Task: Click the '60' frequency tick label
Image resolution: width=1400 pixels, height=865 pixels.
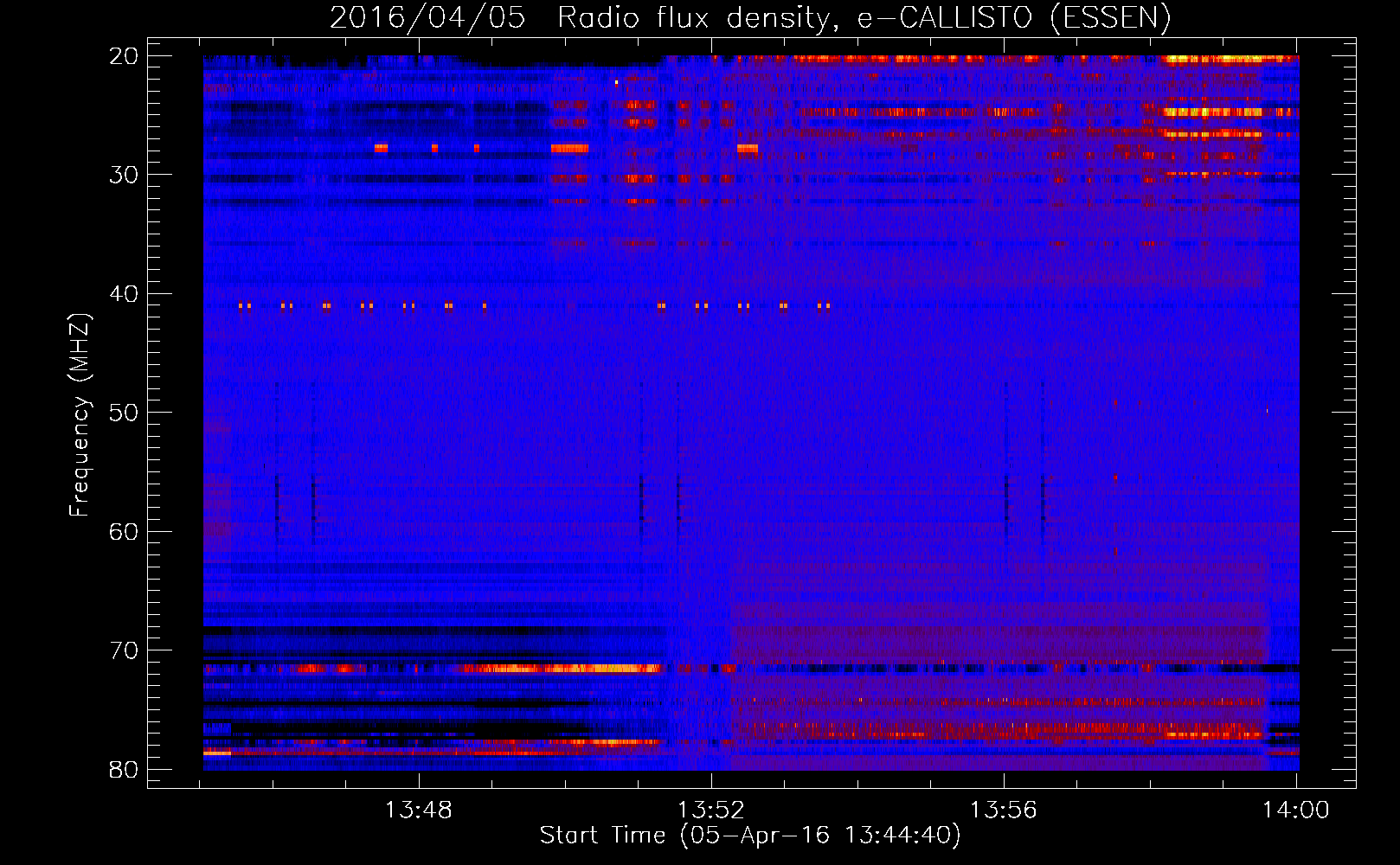Action: coord(125,531)
